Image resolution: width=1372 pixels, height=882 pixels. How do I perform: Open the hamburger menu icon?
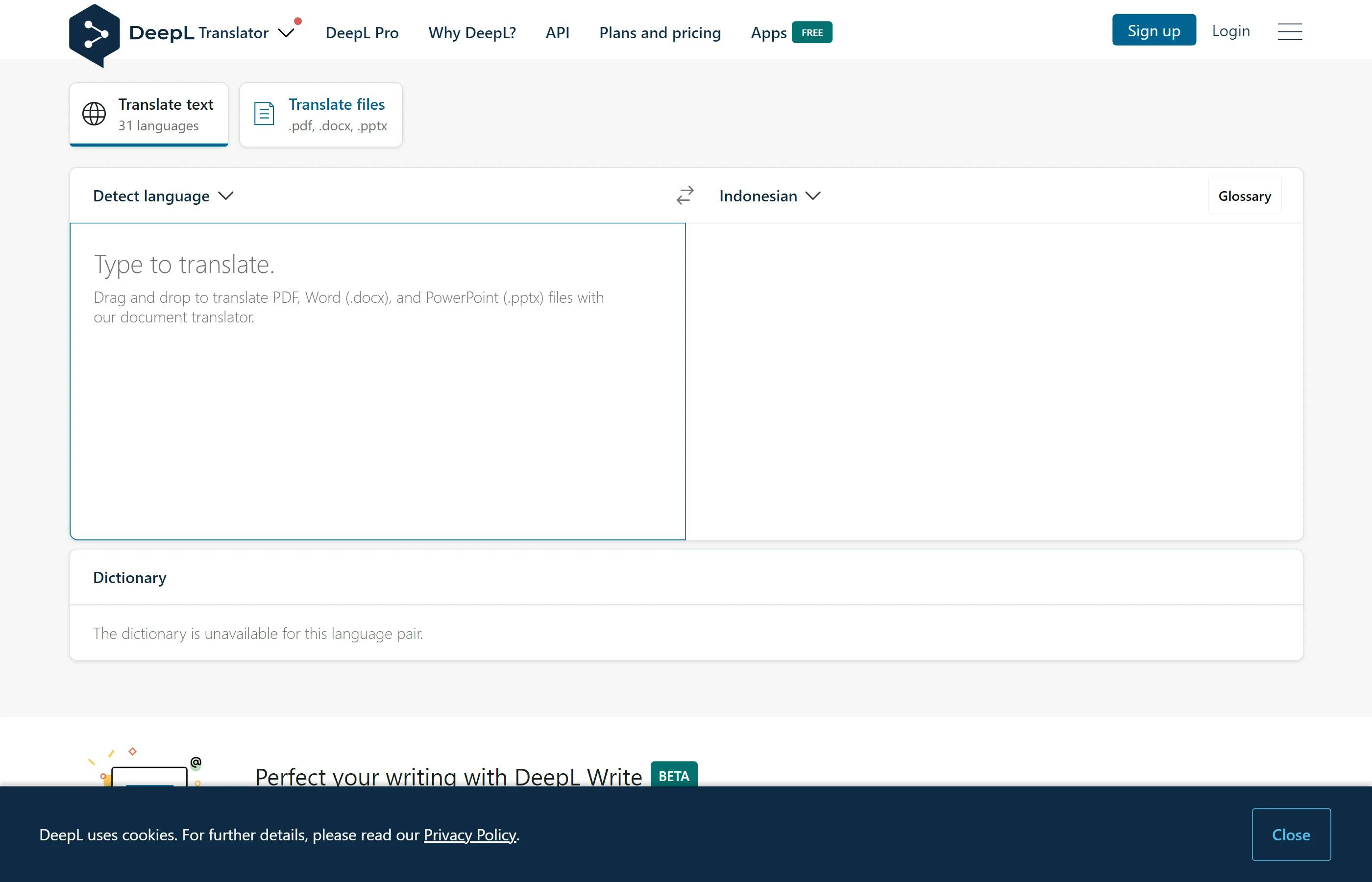[x=1290, y=31]
